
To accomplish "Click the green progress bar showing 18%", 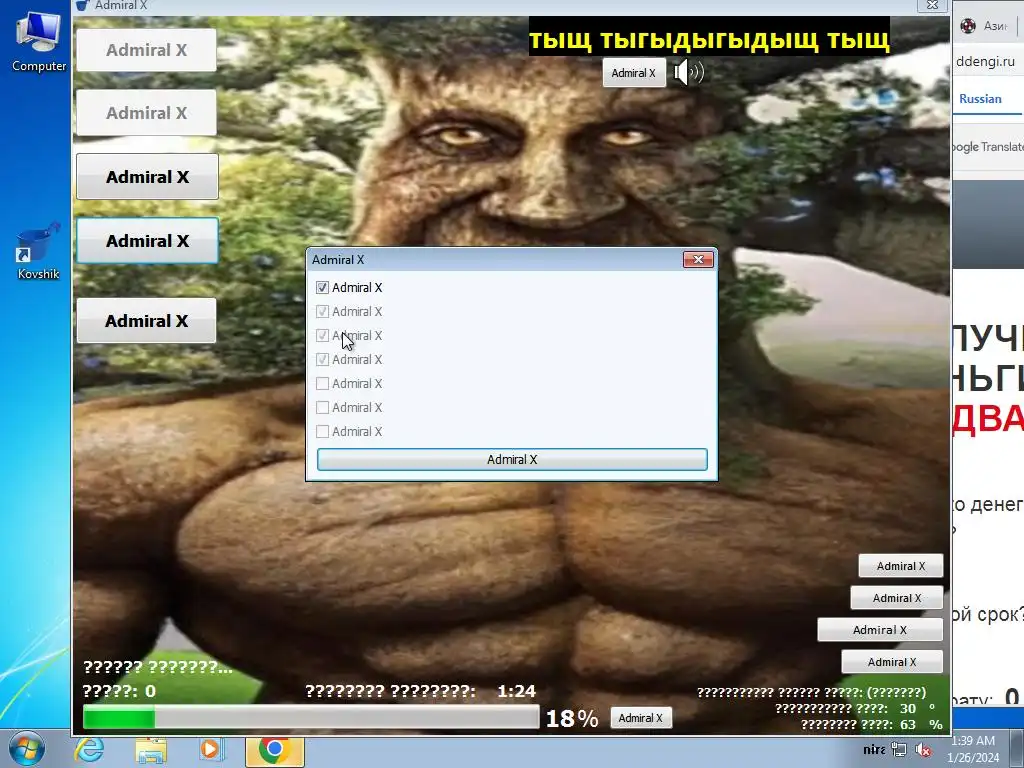I will point(311,718).
